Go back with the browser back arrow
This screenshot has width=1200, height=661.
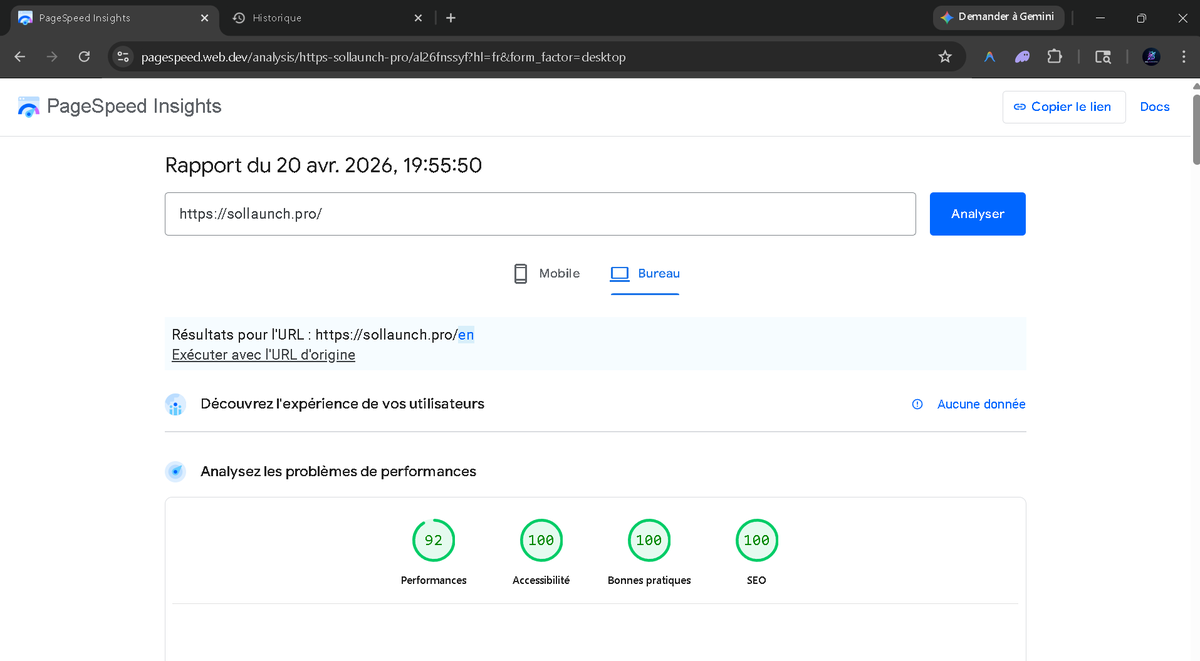(x=20, y=57)
